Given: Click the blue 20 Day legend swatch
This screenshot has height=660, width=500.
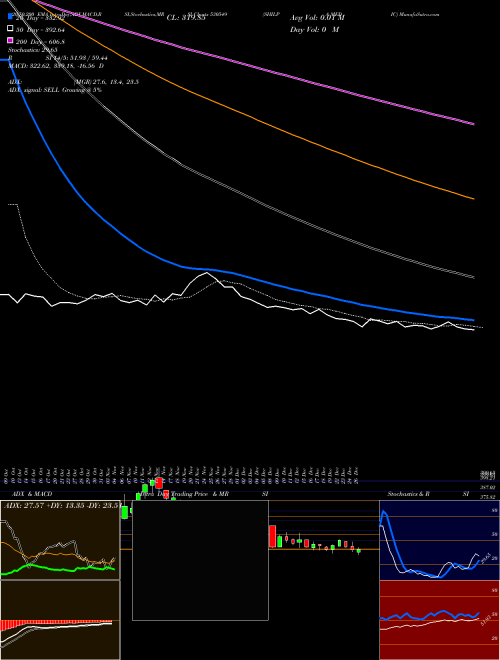Looking at the screenshot, I should click(x=10, y=17).
